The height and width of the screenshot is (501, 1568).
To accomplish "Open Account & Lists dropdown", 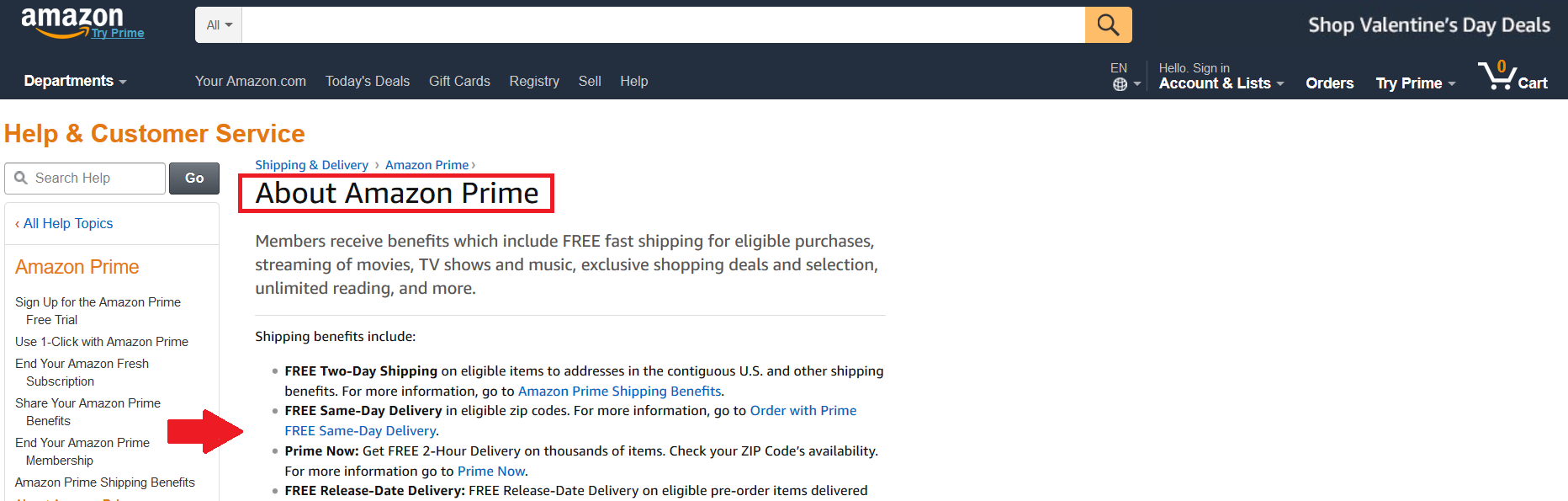I will (x=1221, y=83).
